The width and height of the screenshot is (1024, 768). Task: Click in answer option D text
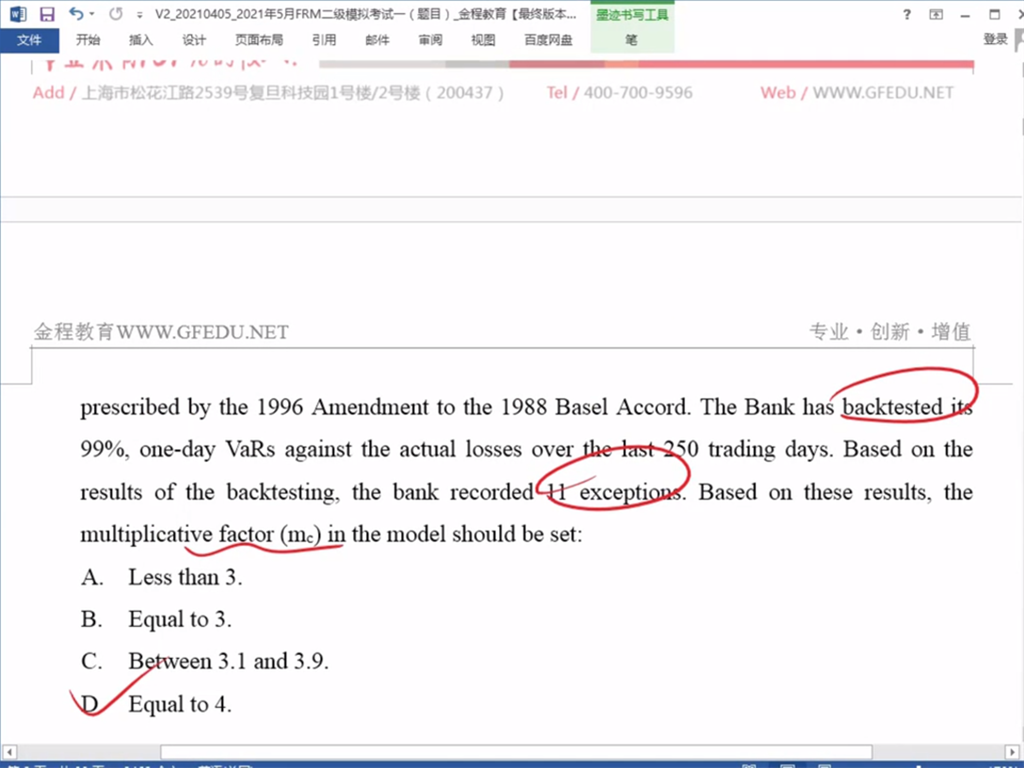(180, 704)
